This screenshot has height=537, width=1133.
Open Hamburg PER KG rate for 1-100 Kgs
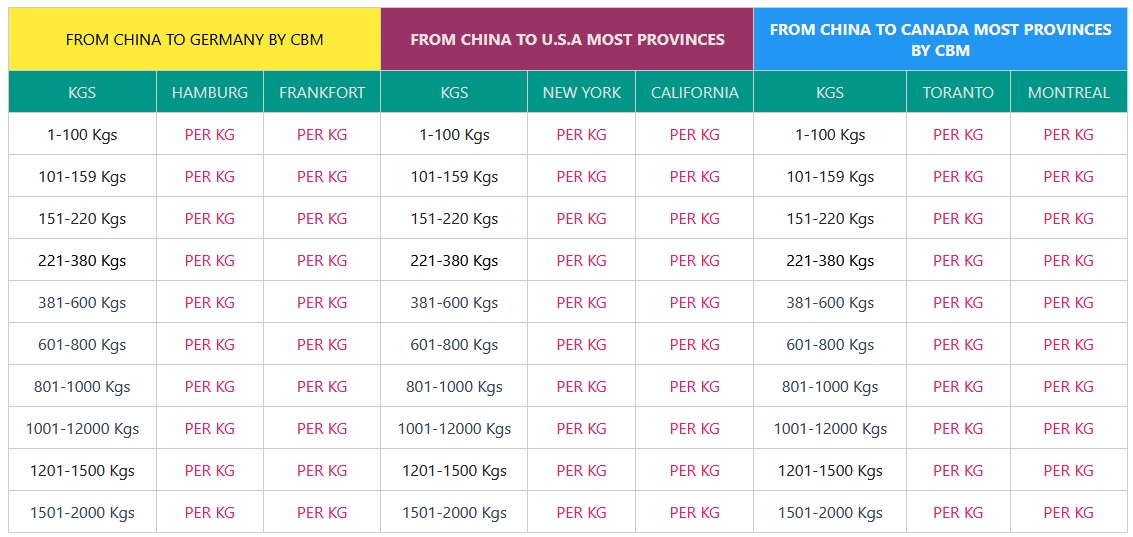click(210, 135)
